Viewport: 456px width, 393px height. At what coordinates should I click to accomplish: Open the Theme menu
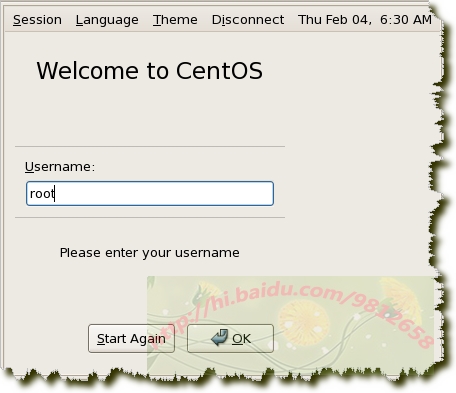tap(175, 20)
